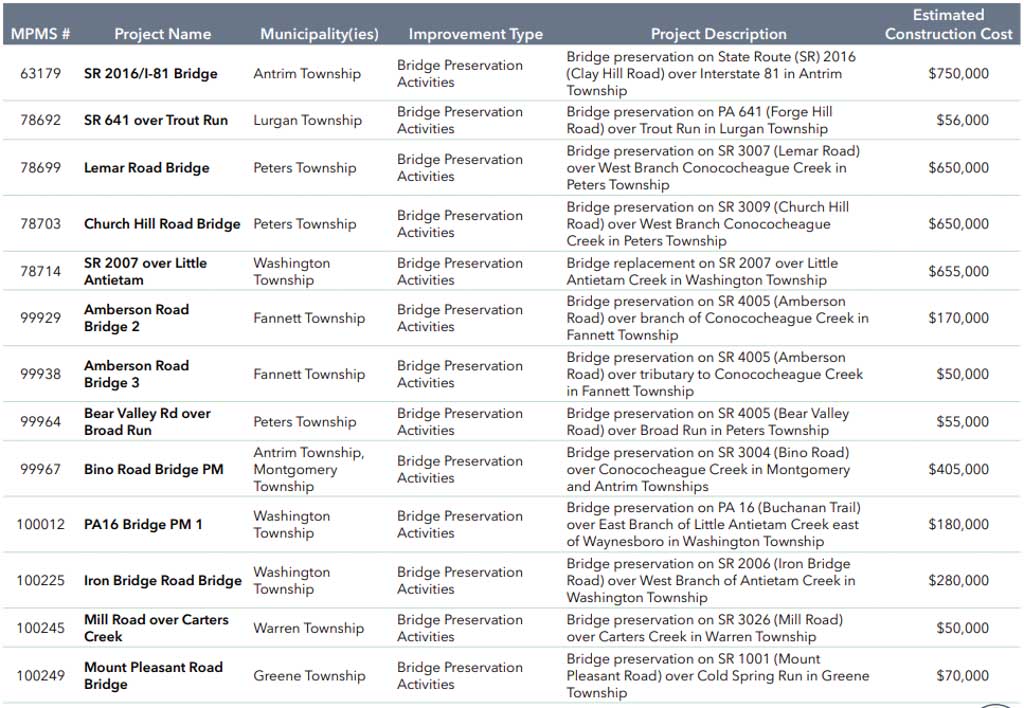Click the Estimated Construction Cost header

coord(948,24)
